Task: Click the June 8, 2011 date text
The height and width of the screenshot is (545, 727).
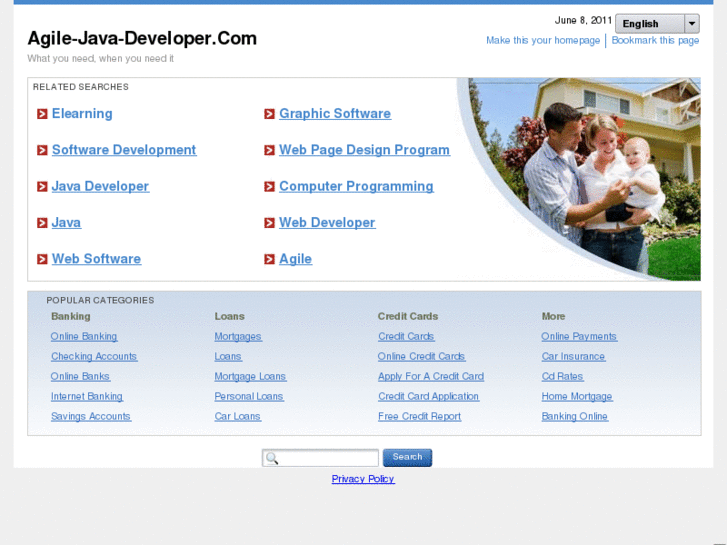Action: [x=583, y=20]
